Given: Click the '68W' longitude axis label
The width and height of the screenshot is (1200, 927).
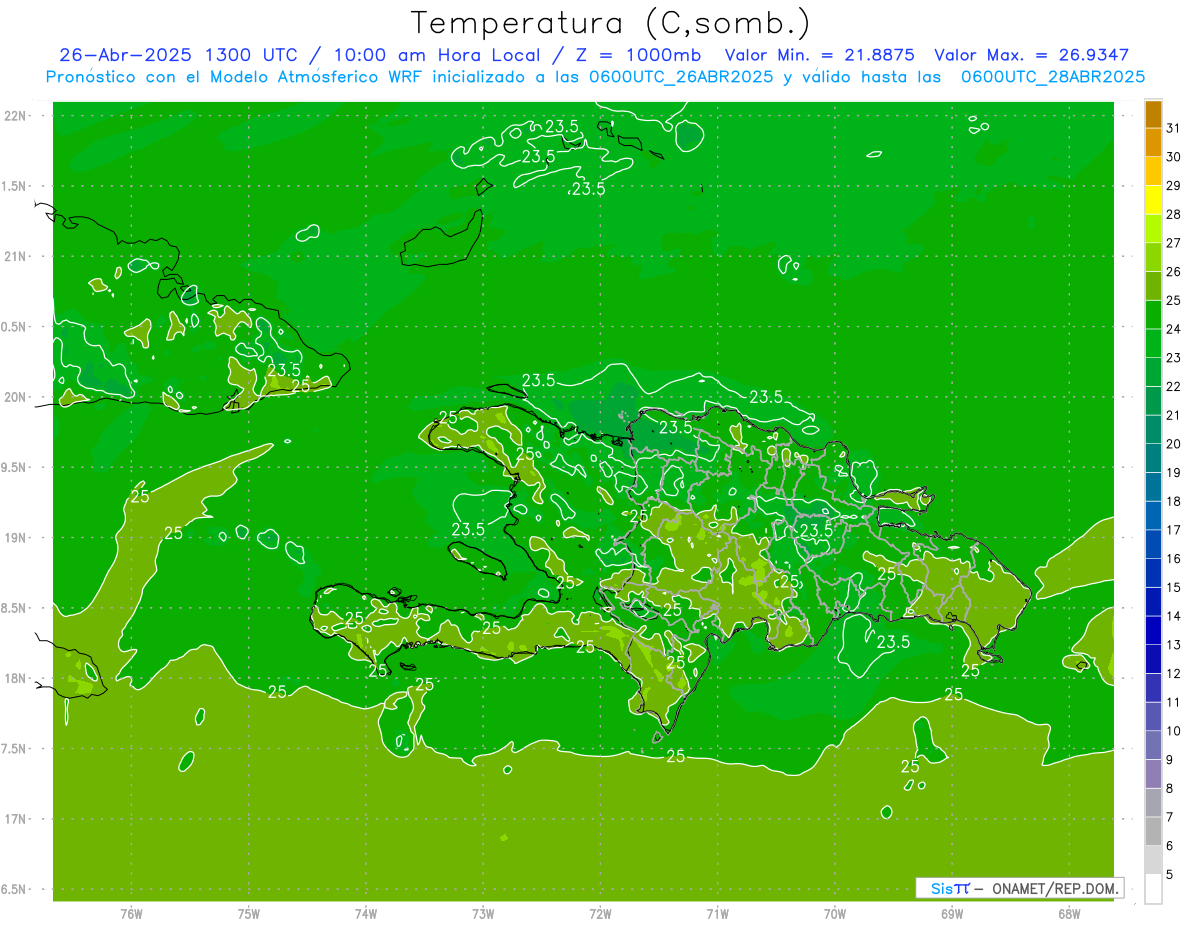Looking at the screenshot, I should pos(1069,914).
